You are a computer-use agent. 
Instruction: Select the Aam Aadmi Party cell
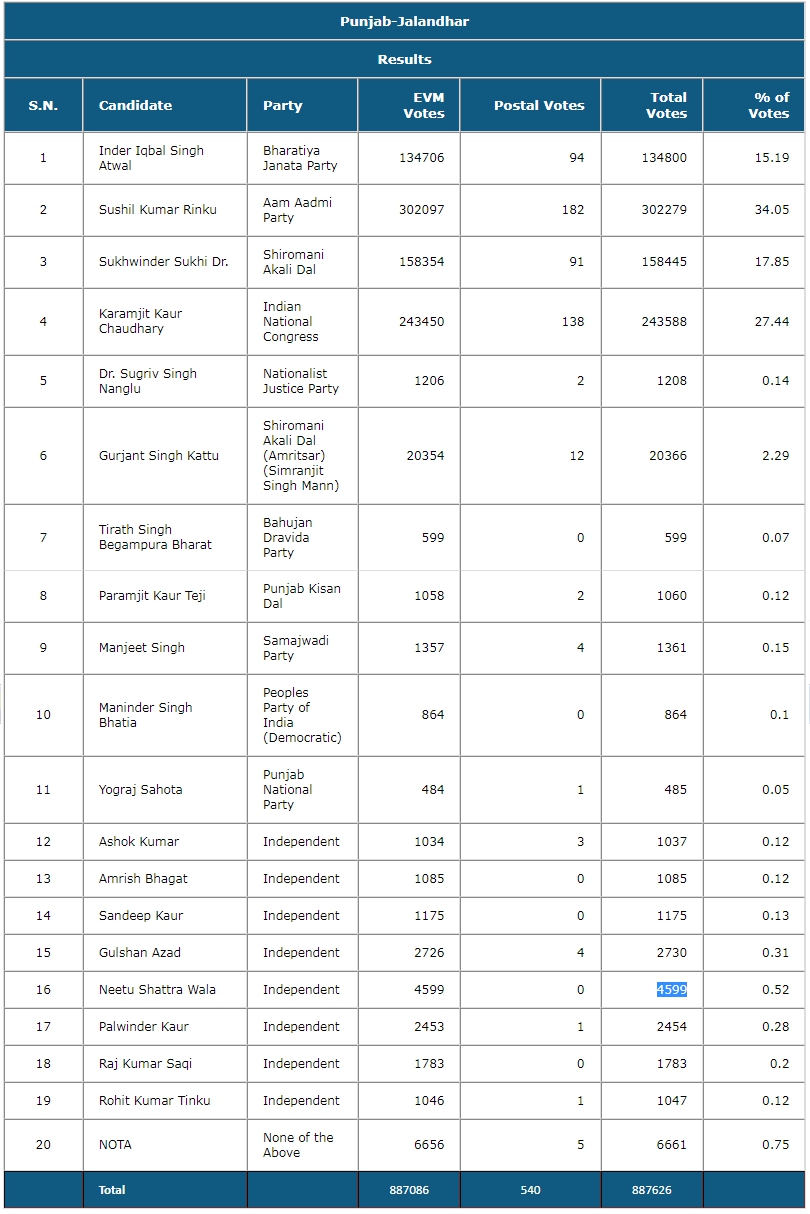(297, 210)
